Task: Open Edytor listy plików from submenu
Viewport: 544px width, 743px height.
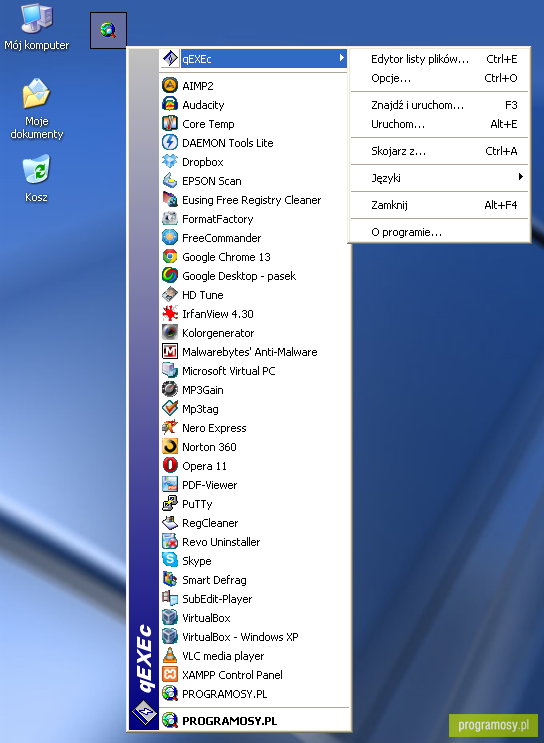Action: (x=440, y=59)
